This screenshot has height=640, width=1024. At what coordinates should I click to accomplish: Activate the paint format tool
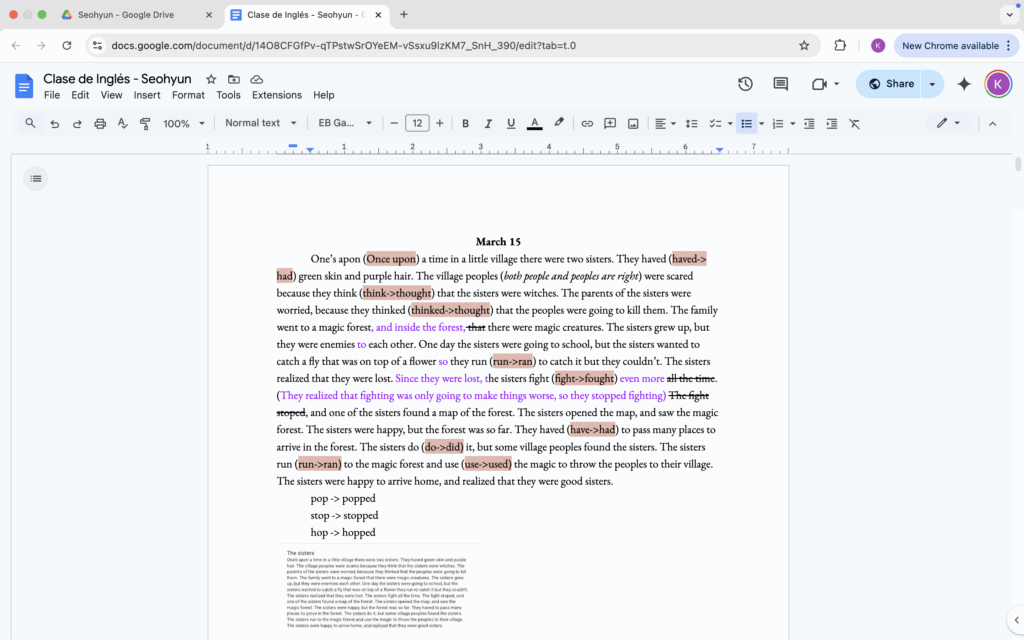click(x=145, y=123)
